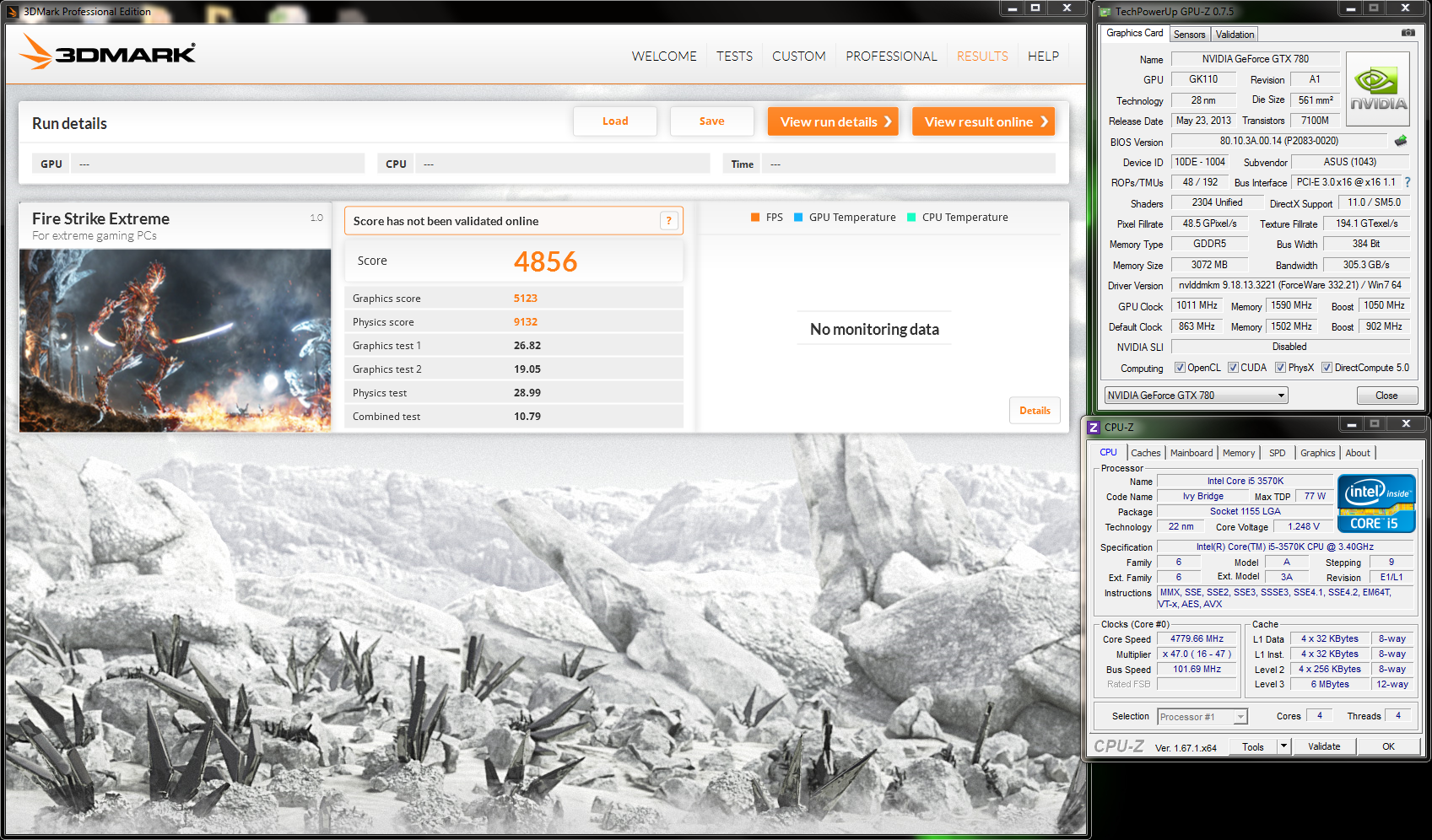Switch to Validation tab in GPU-Z
Image resolution: width=1432 pixels, height=840 pixels.
pyautogui.click(x=1235, y=35)
